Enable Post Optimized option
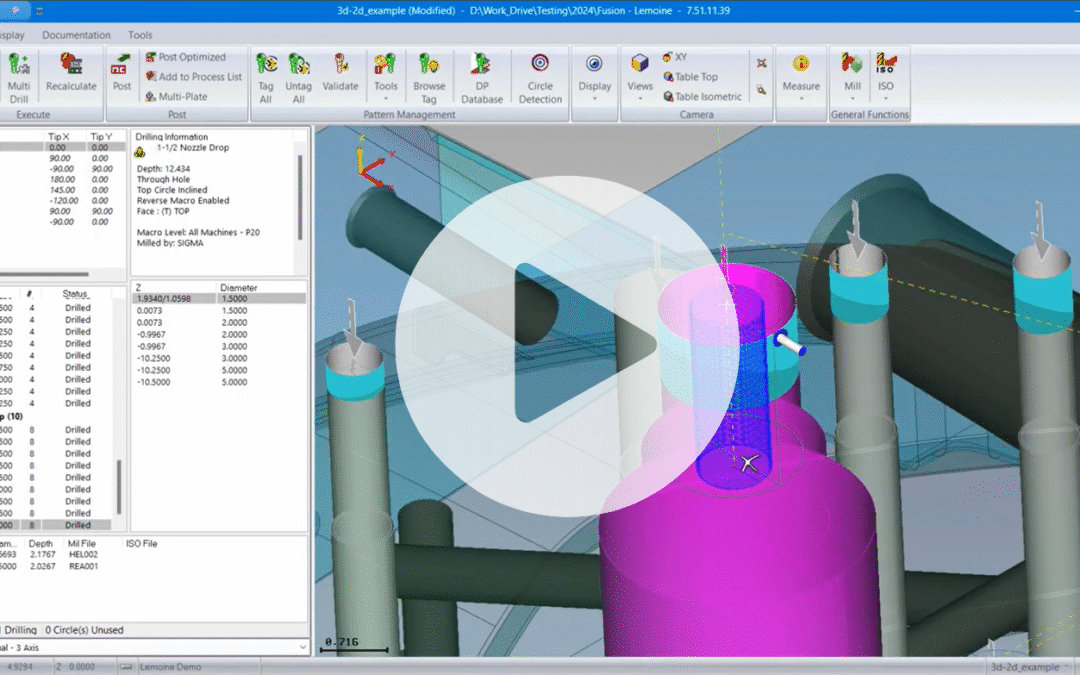This screenshot has width=1080, height=675. click(x=192, y=57)
